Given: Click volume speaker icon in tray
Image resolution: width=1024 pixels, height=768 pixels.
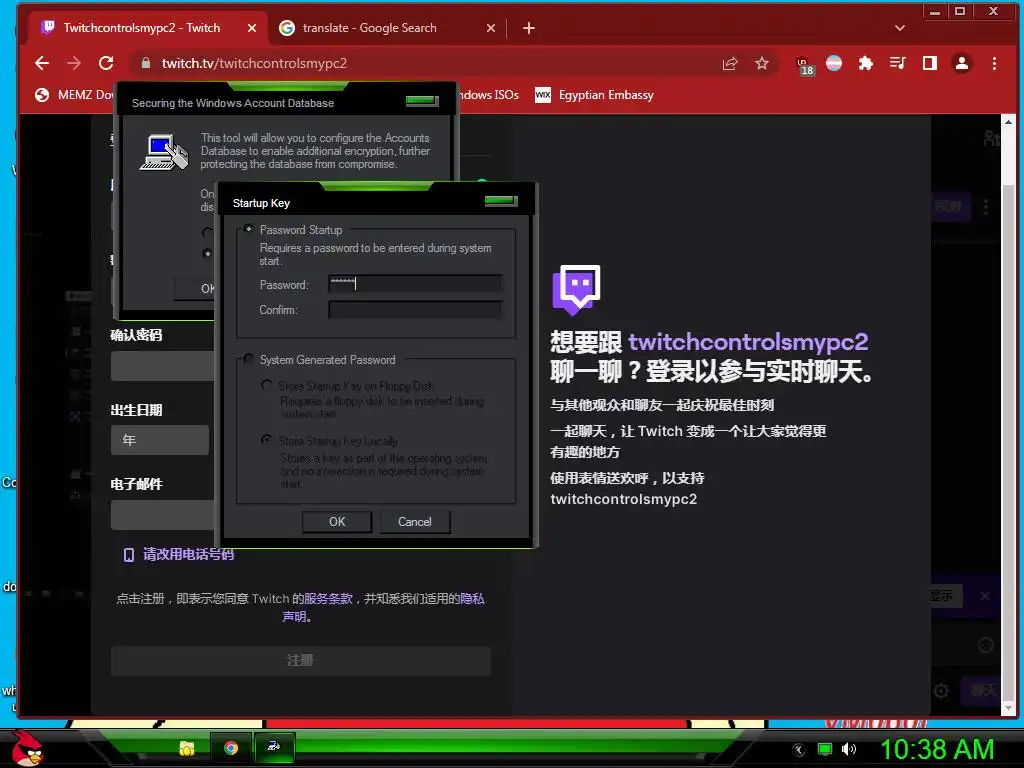Looking at the screenshot, I should [848, 749].
